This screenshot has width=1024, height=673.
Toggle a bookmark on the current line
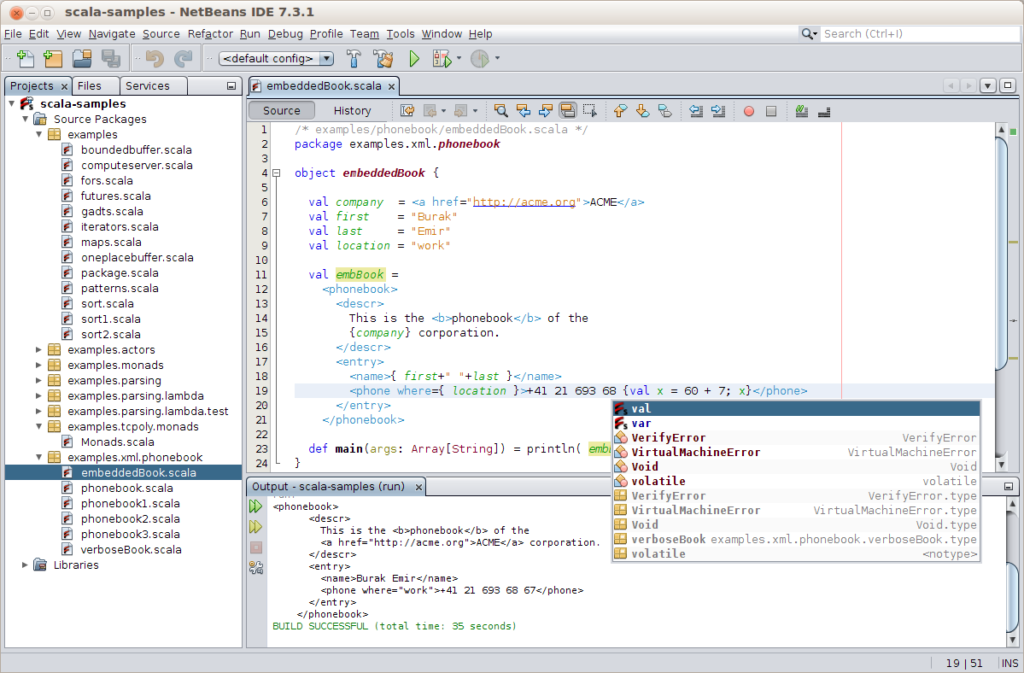click(667, 110)
